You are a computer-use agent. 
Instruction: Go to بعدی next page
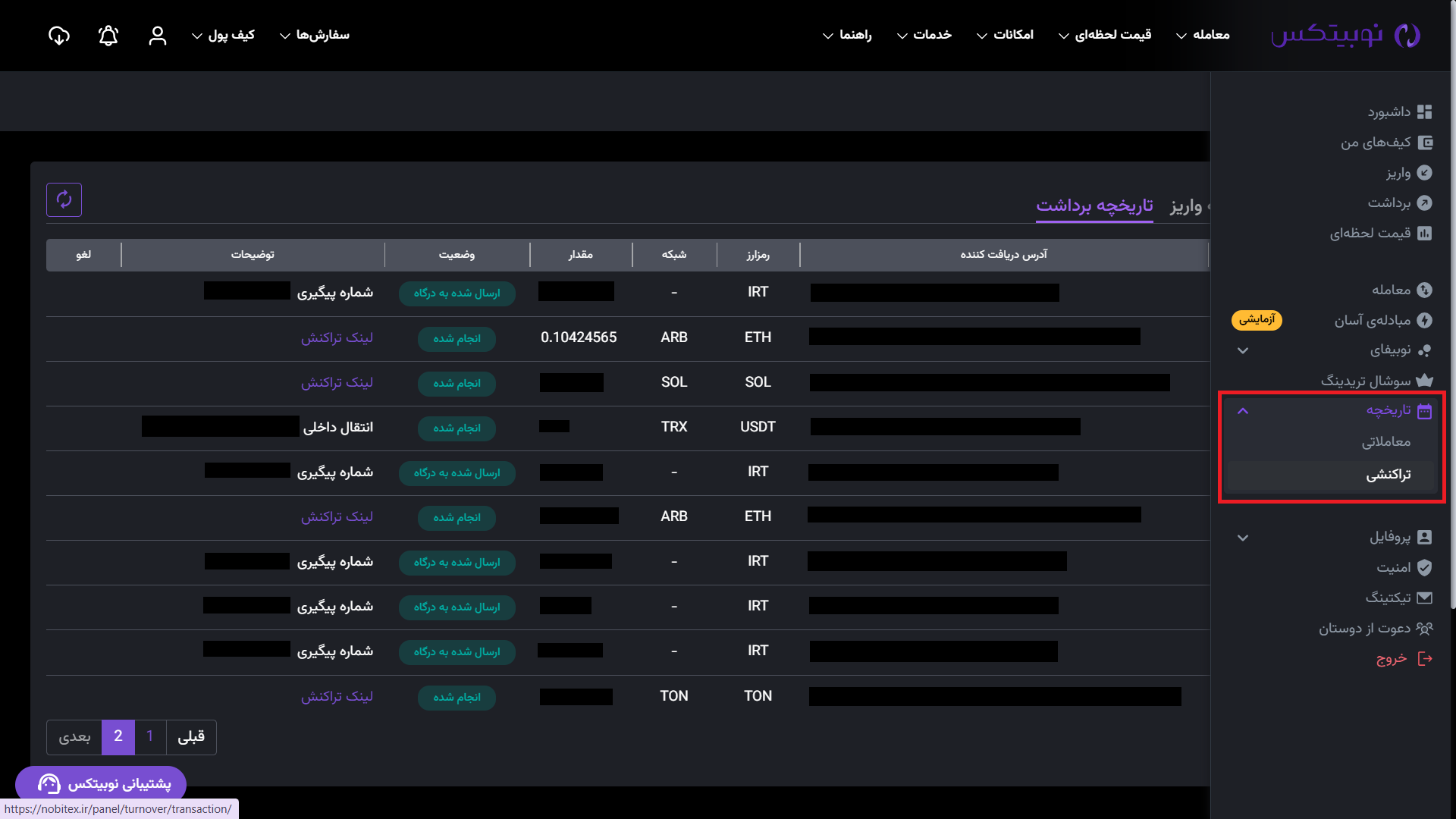(74, 737)
